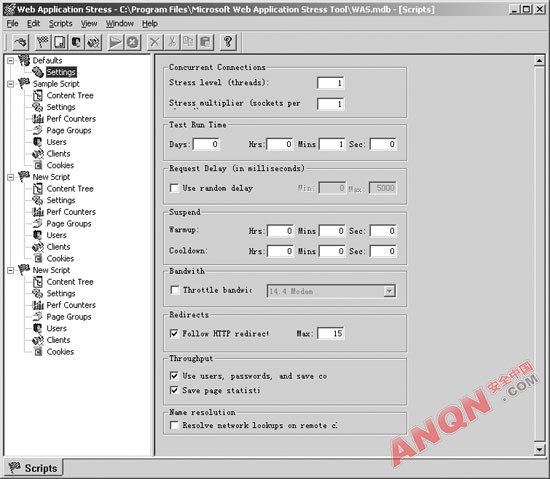Click the Help question mark toolbar icon
The width and height of the screenshot is (550, 479).
pyautogui.click(x=228, y=42)
